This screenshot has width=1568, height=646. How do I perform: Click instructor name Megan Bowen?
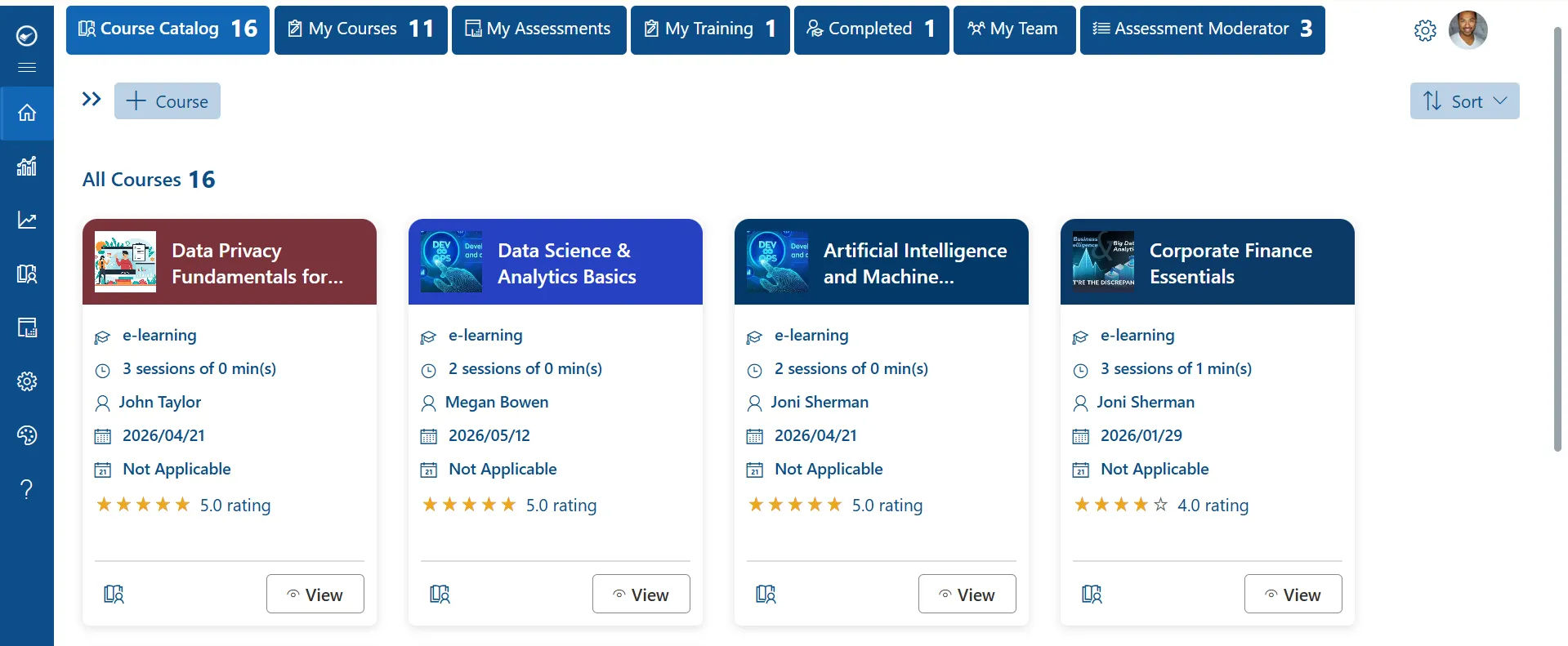coord(497,403)
